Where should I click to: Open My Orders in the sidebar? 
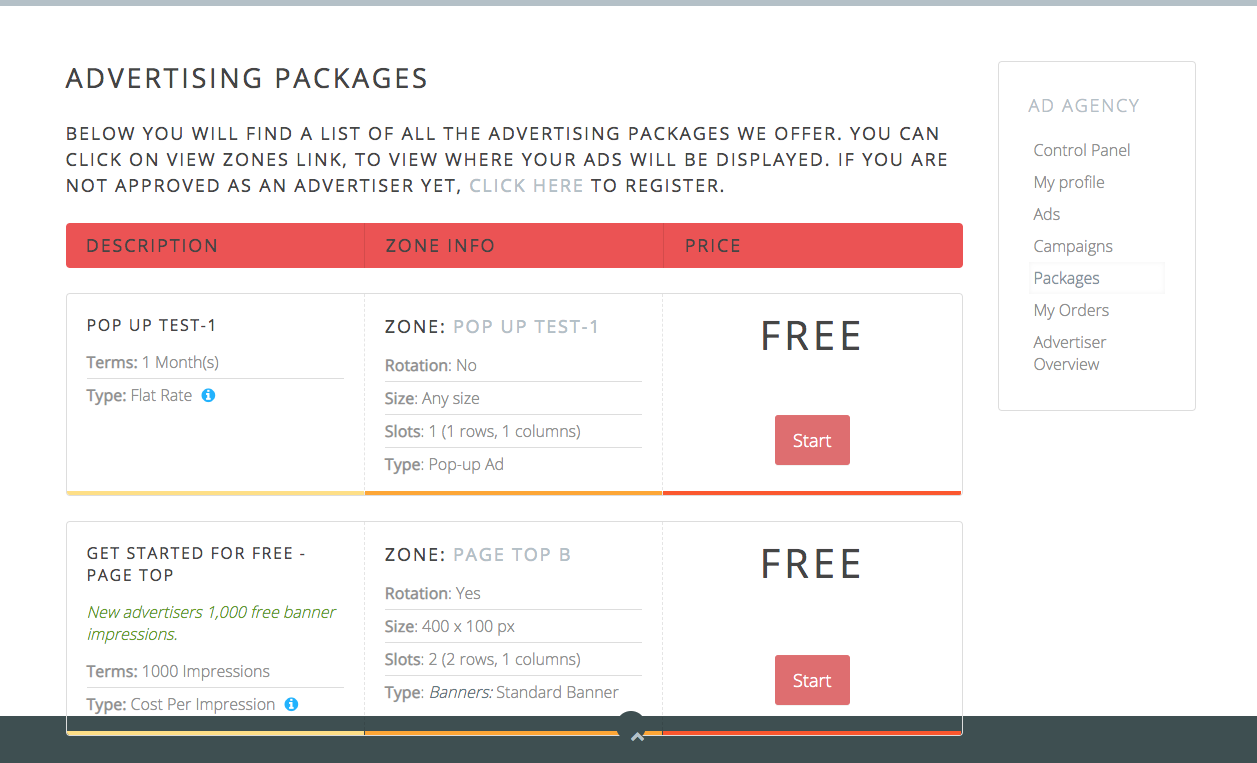click(x=1071, y=310)
